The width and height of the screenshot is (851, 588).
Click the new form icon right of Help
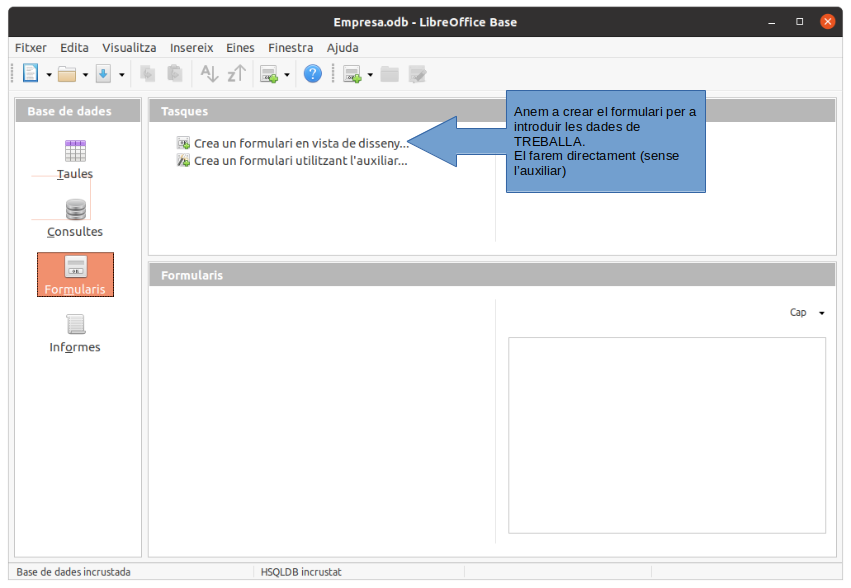click(352, 74)
